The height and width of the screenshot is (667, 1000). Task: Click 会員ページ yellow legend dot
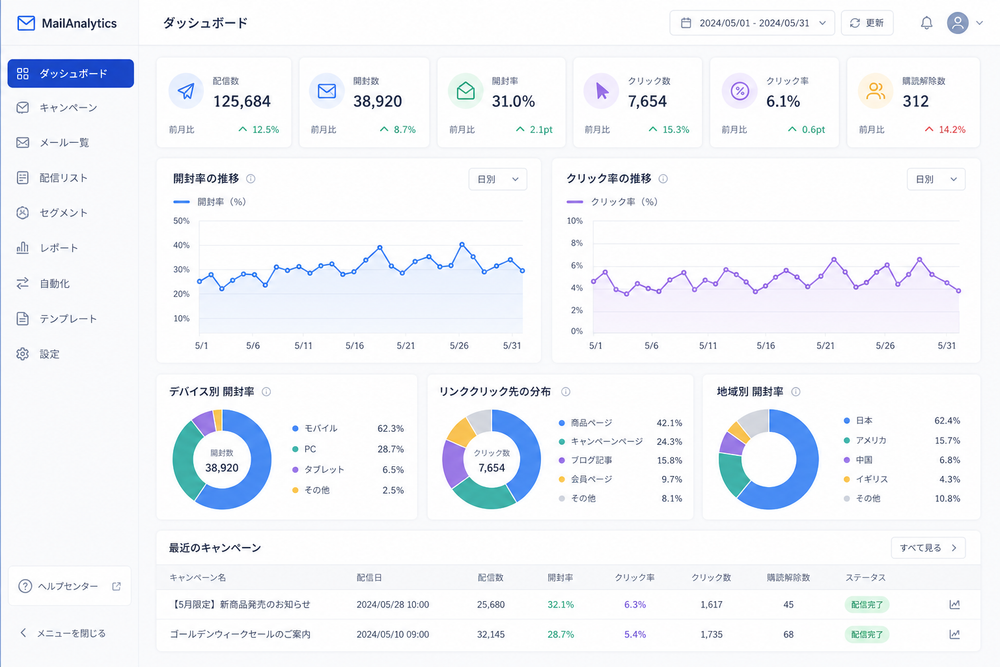(x=562, y=479)
